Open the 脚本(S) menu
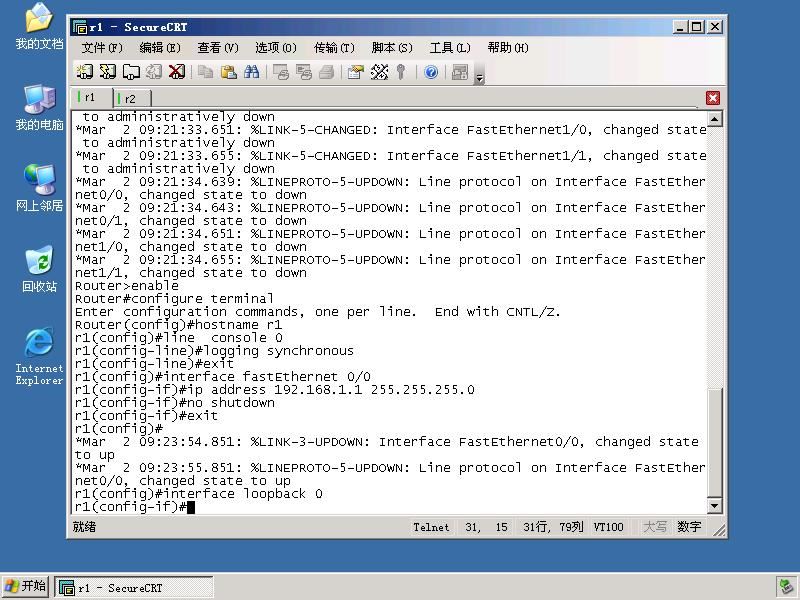 pos(392,48)
